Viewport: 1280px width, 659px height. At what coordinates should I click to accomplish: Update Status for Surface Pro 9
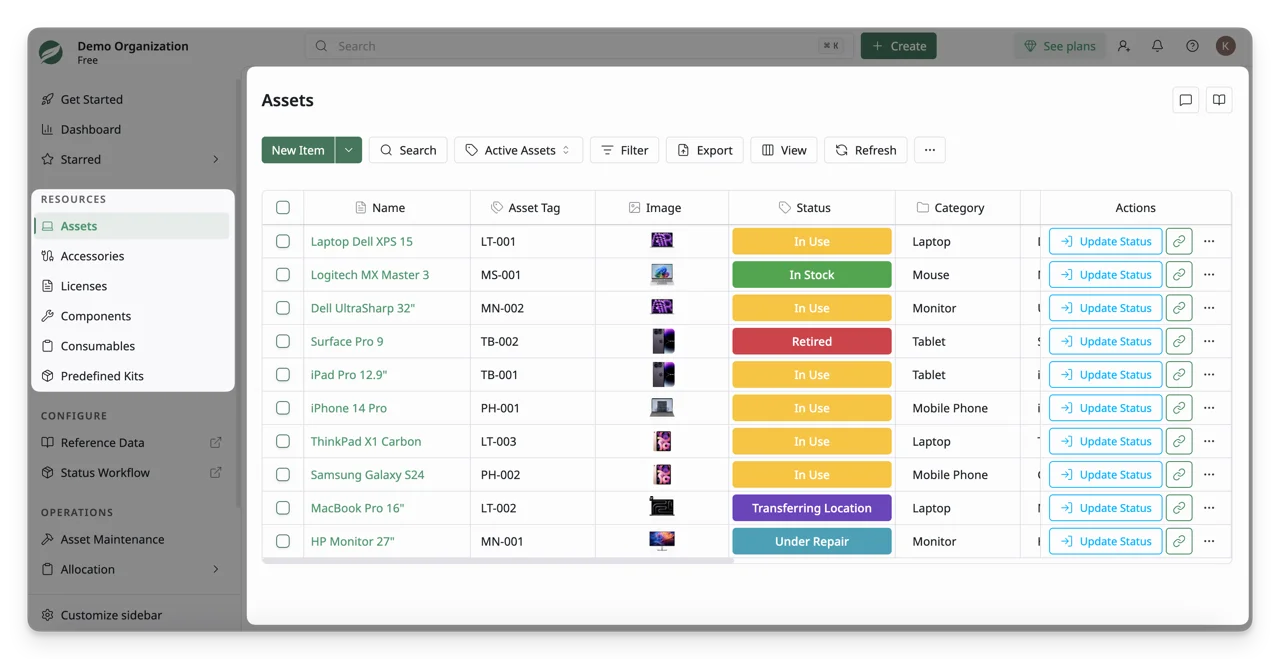coord(1105,341)
